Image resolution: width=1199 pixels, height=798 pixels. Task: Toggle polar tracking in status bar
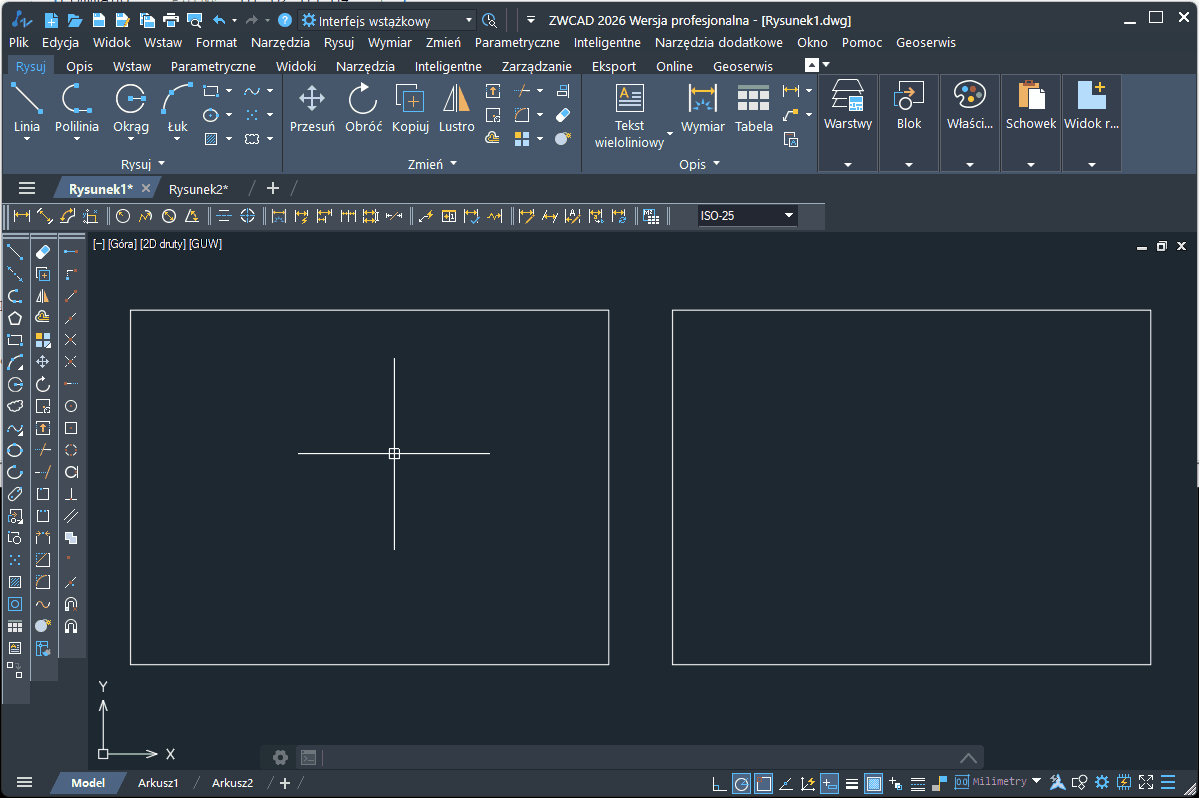pos(741,783)
